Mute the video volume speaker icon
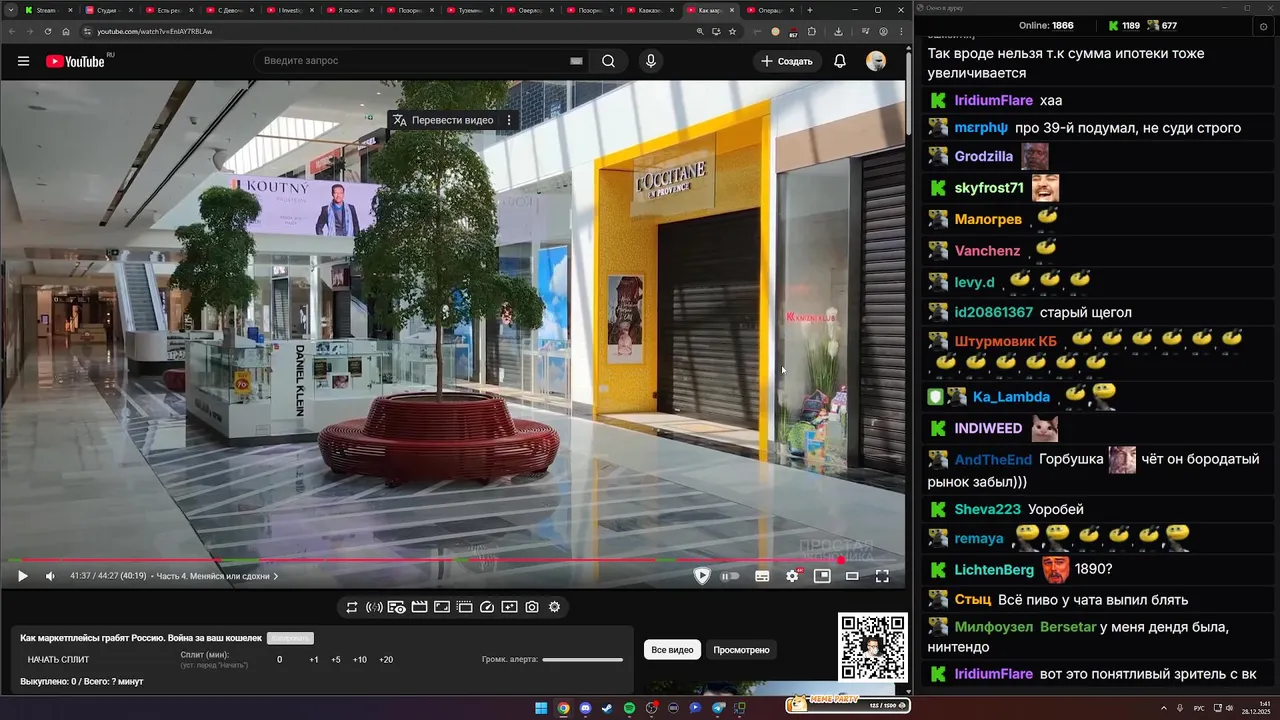Viewport: 1280px width, 720px height. pos(50,576)
